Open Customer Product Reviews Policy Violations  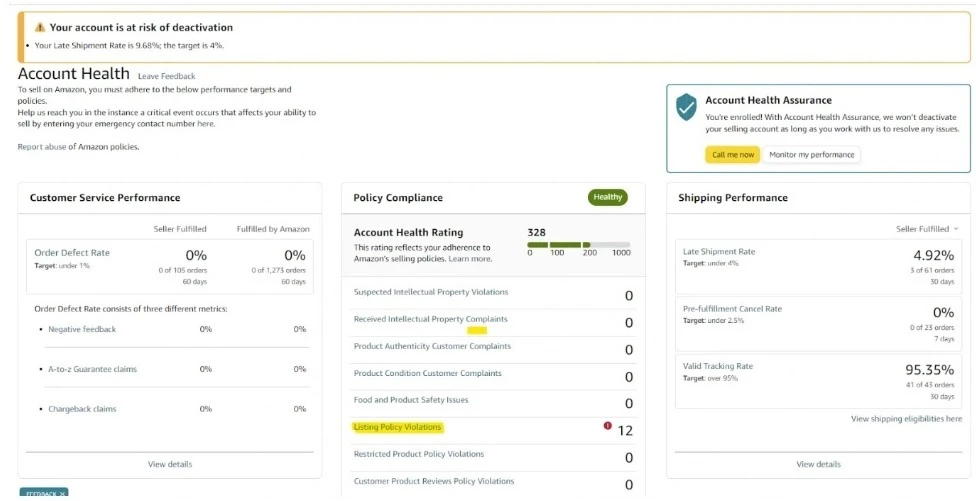tap(434, 481)
